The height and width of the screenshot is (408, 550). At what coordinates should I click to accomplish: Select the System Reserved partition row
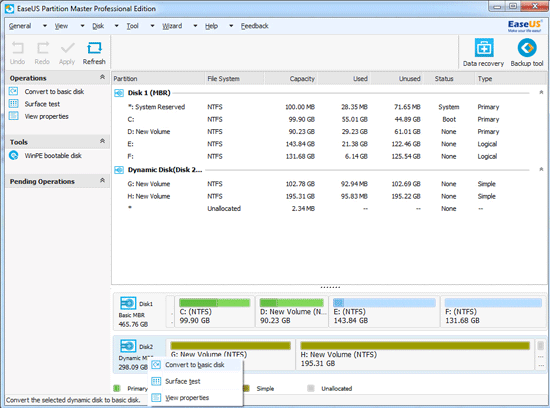[x=329, y=107]
